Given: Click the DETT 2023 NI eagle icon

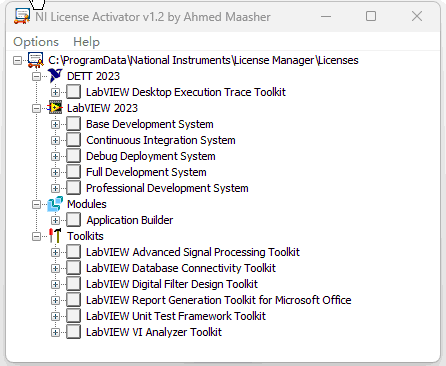Looking at the screenshot, I should point(55,76).
